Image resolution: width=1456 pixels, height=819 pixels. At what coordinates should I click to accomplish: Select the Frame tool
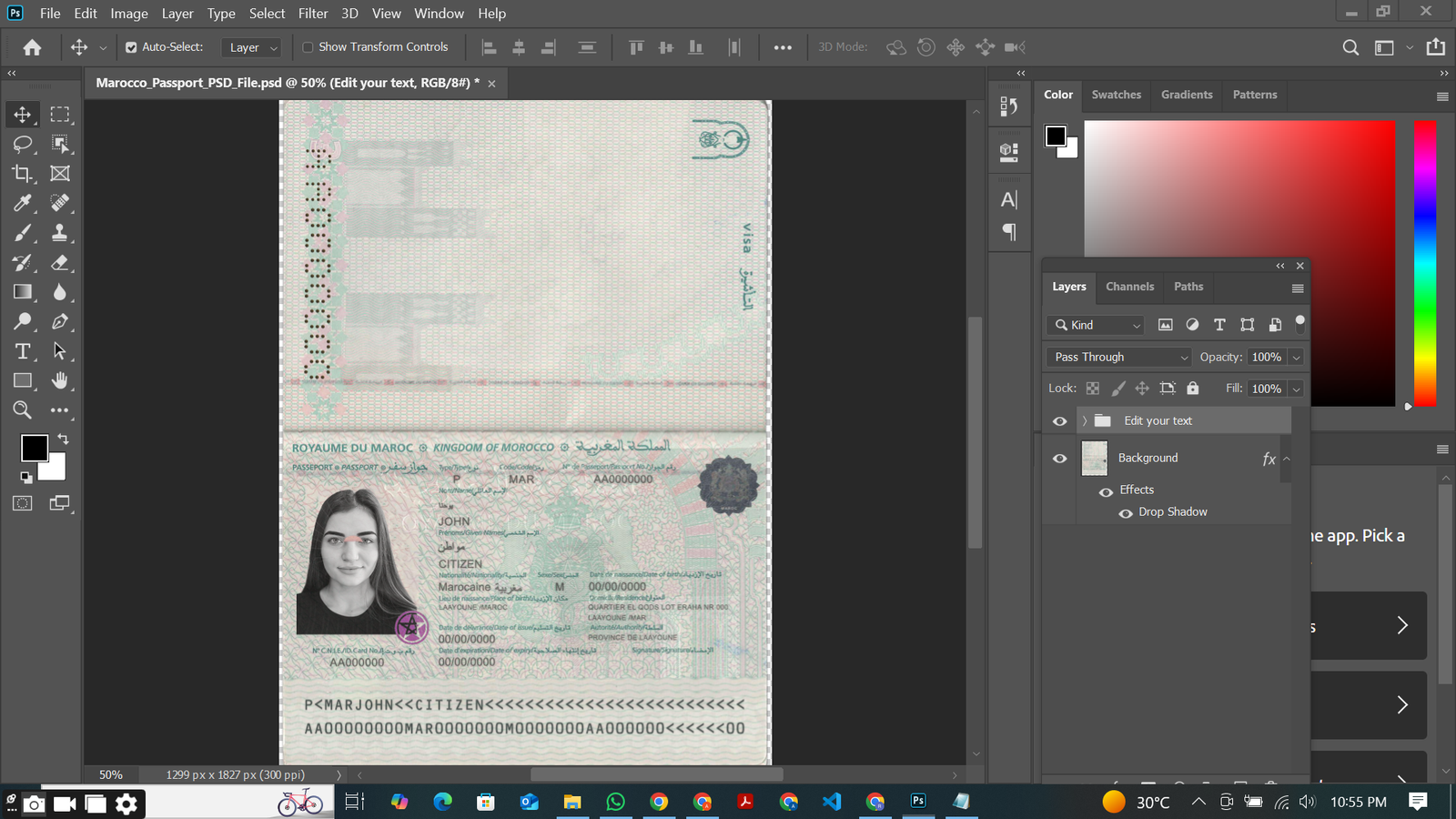pyautogui.click(x=60, y=174)
